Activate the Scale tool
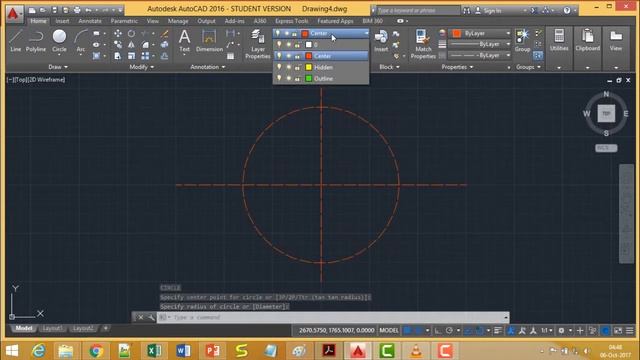 [131, 56]
